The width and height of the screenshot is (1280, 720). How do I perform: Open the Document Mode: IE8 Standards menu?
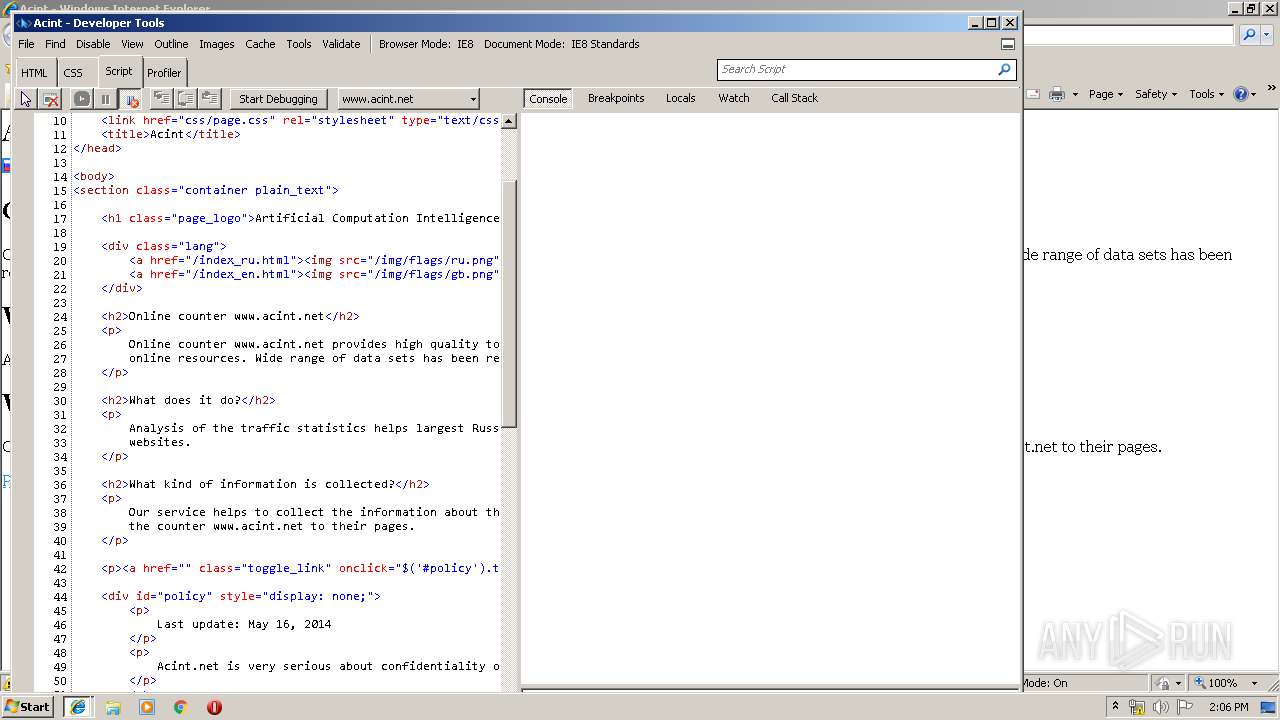[562, 44]
